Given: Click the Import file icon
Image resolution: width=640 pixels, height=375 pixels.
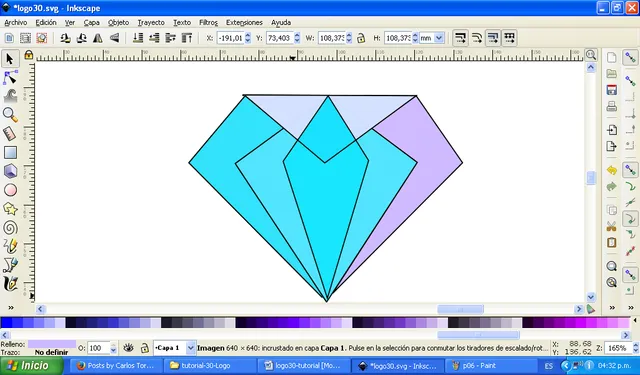Looking at the screenshot, I should click(x=611, y=130).
